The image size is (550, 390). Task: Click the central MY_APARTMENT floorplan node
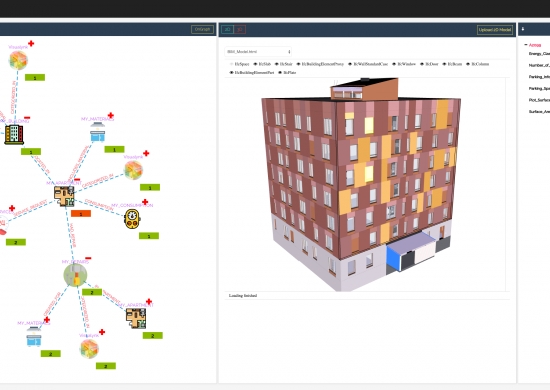coord(64,196)
